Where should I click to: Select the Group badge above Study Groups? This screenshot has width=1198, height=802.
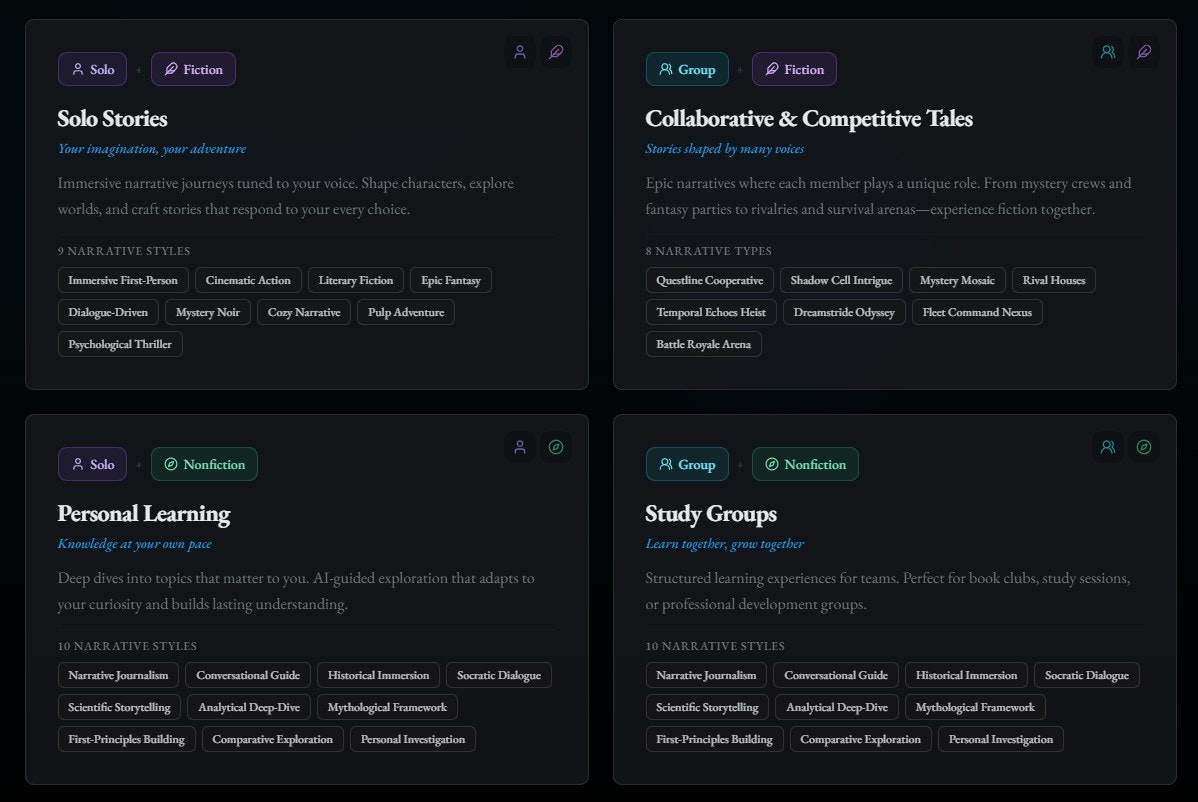pos(687,464)
